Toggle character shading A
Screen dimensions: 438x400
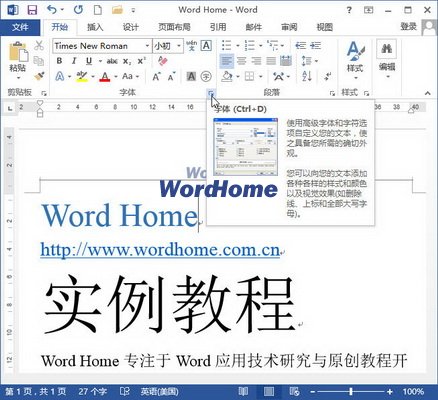point(191,77)
